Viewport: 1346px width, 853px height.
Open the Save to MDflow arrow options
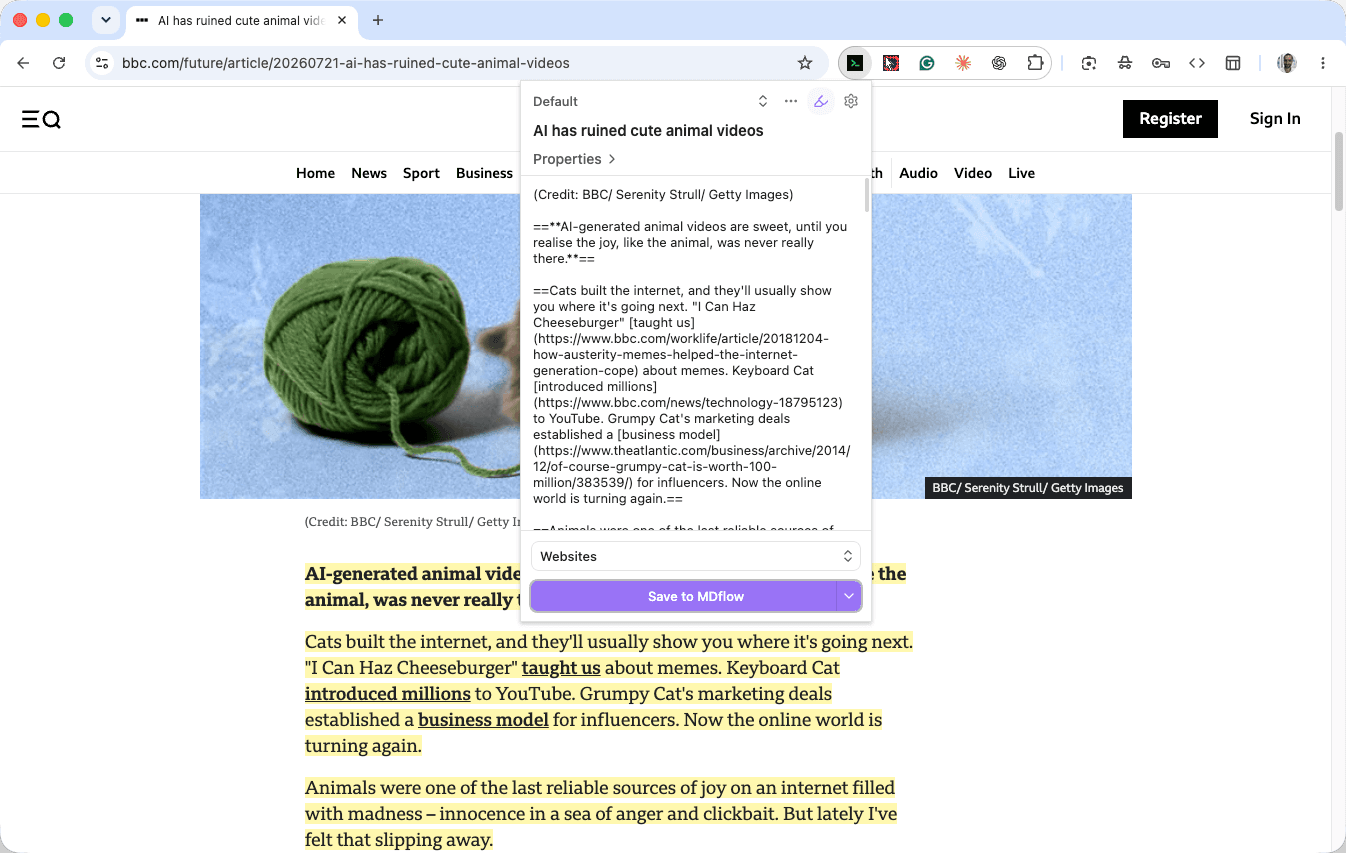[x=849, y=596]
